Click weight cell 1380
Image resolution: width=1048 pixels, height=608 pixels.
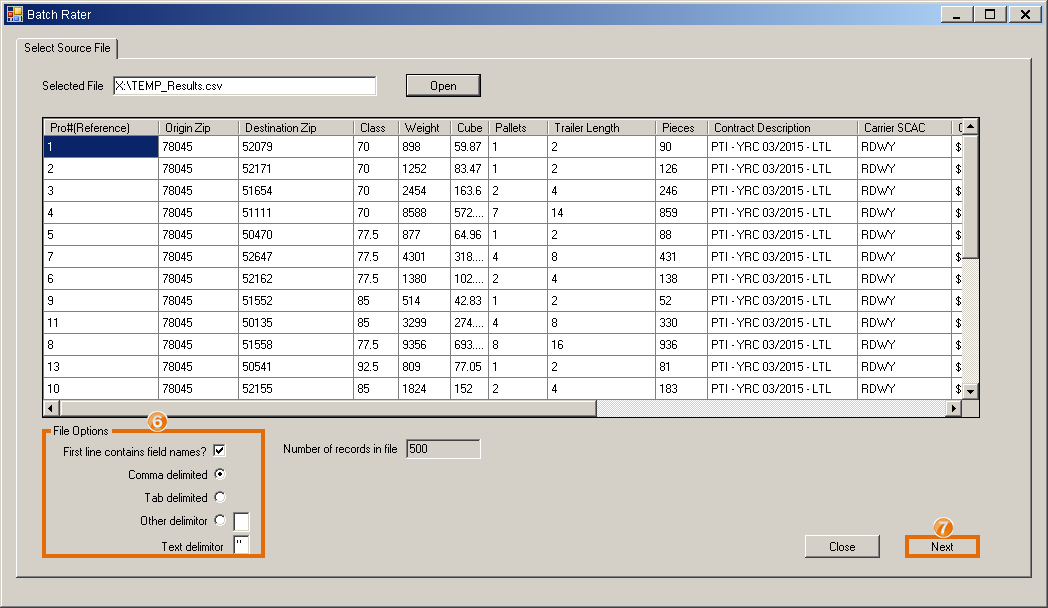pos(424,279)
